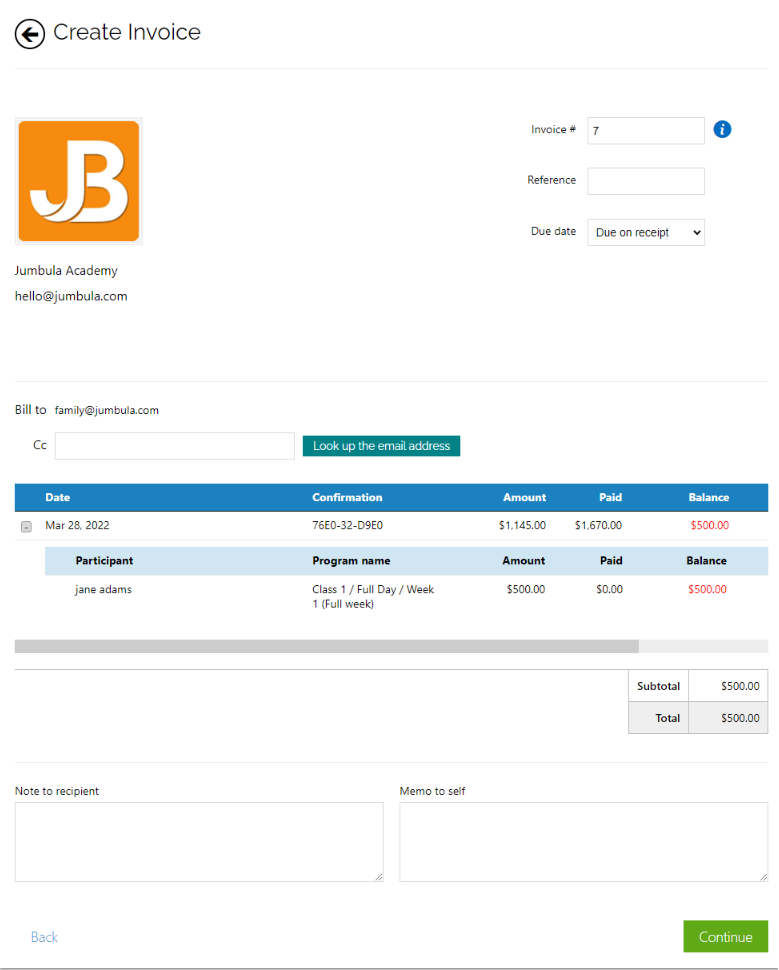
Task: Click the Continue button
Action: pos(725,937)
